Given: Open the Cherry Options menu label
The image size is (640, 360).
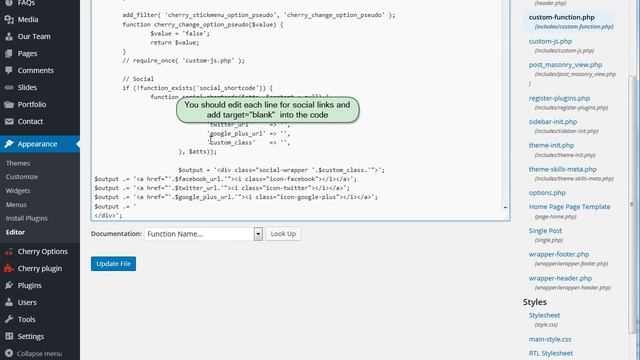Looking at the screenshot, I should tap(42, 251).
